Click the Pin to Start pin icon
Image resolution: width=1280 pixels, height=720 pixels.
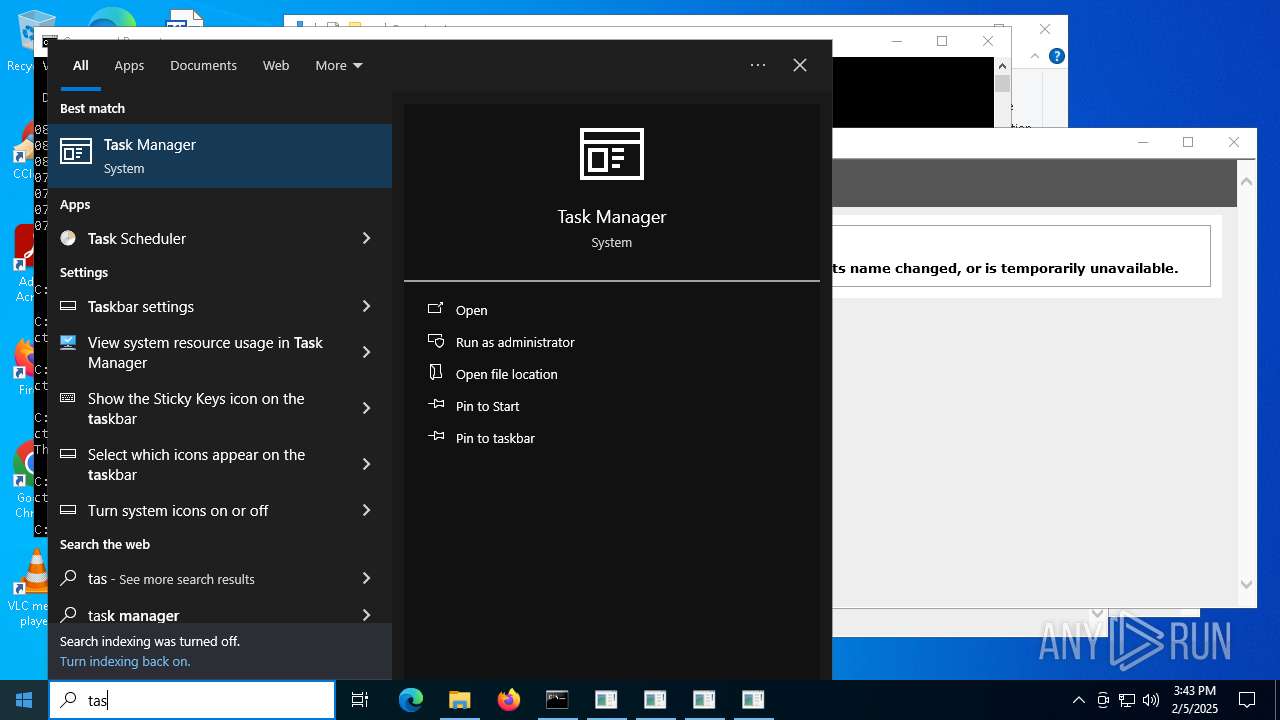[x=436, y=405]
